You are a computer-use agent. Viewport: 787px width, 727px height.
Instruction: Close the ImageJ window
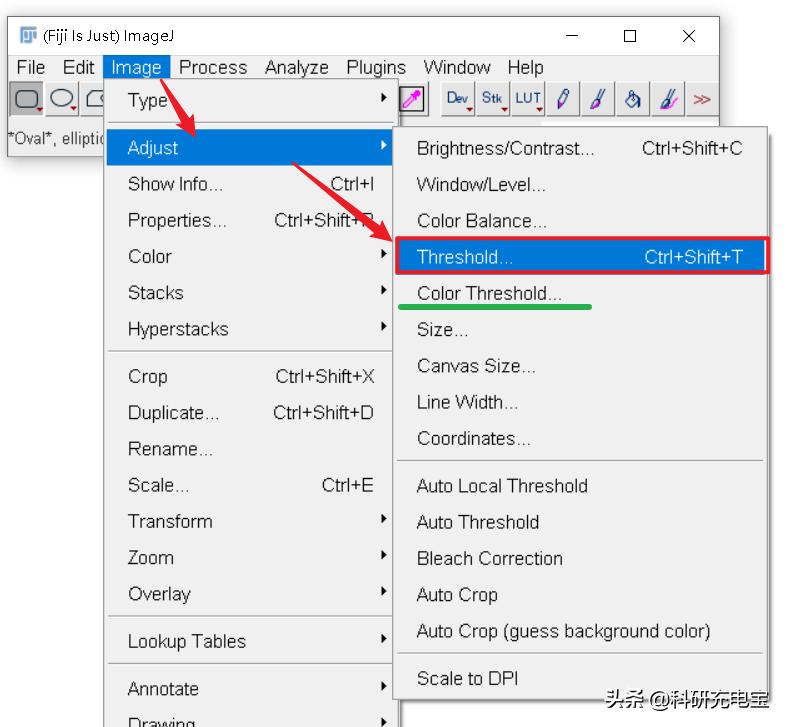point(689,36)
